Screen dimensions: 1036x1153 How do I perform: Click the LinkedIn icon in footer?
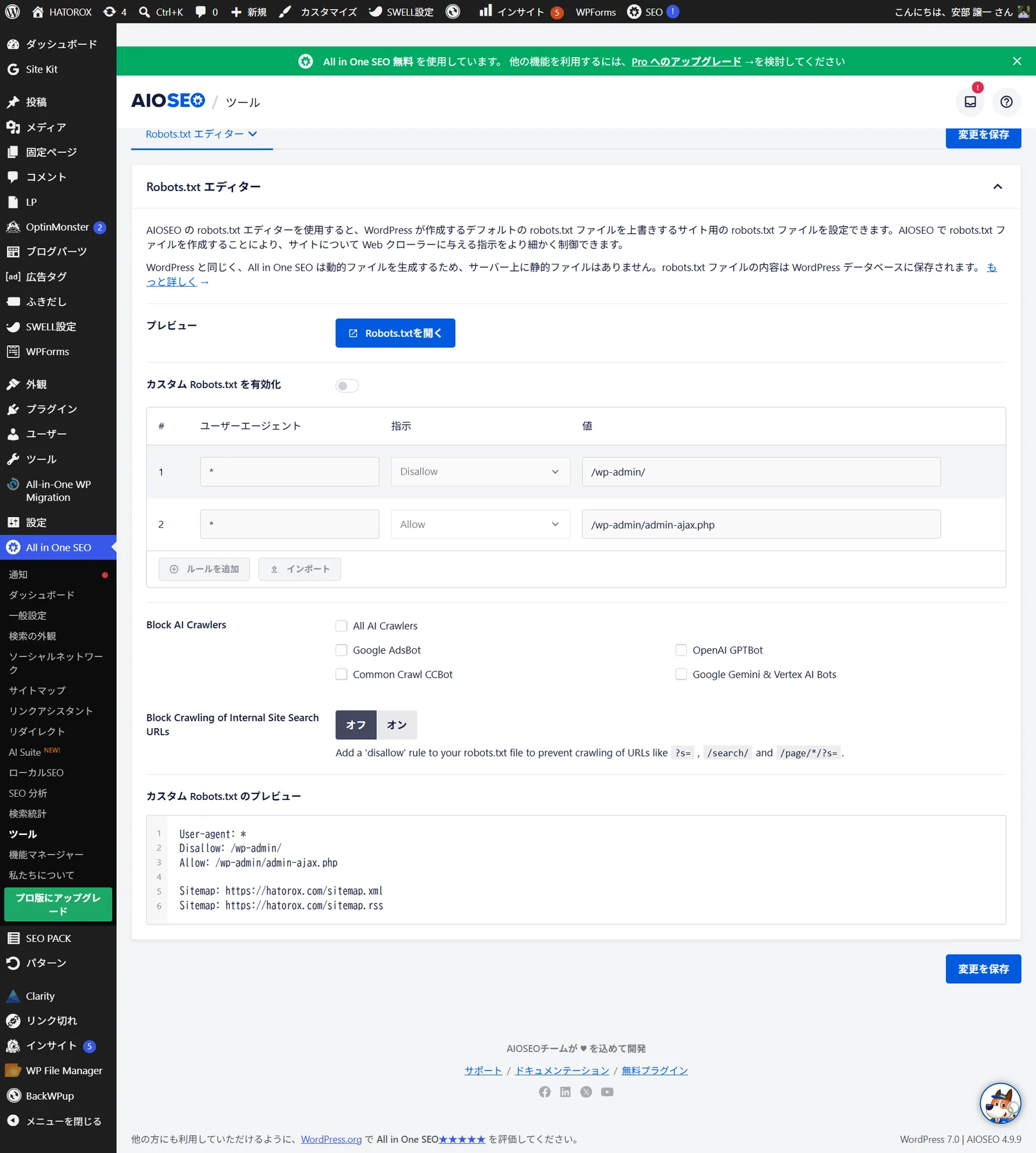[565, 1091]
